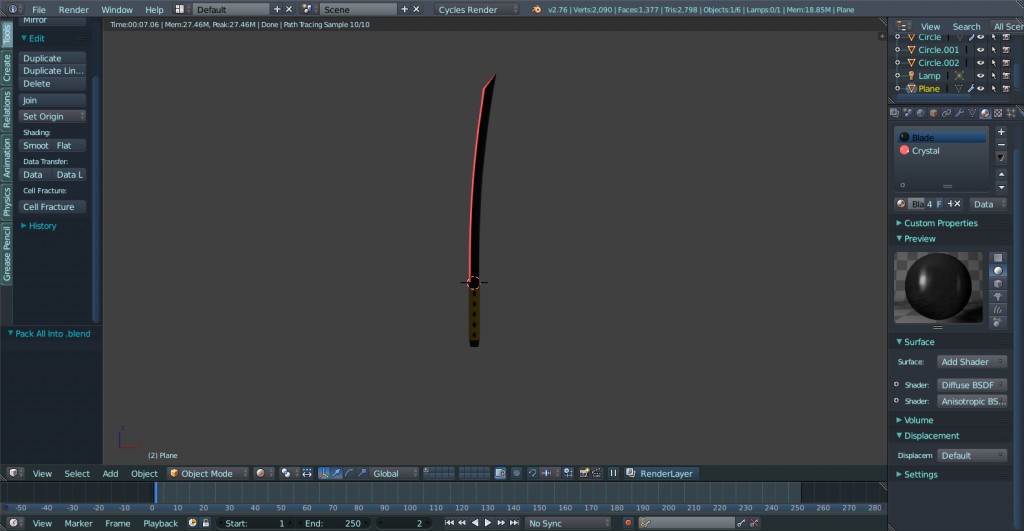Open the Window menu

117,10
